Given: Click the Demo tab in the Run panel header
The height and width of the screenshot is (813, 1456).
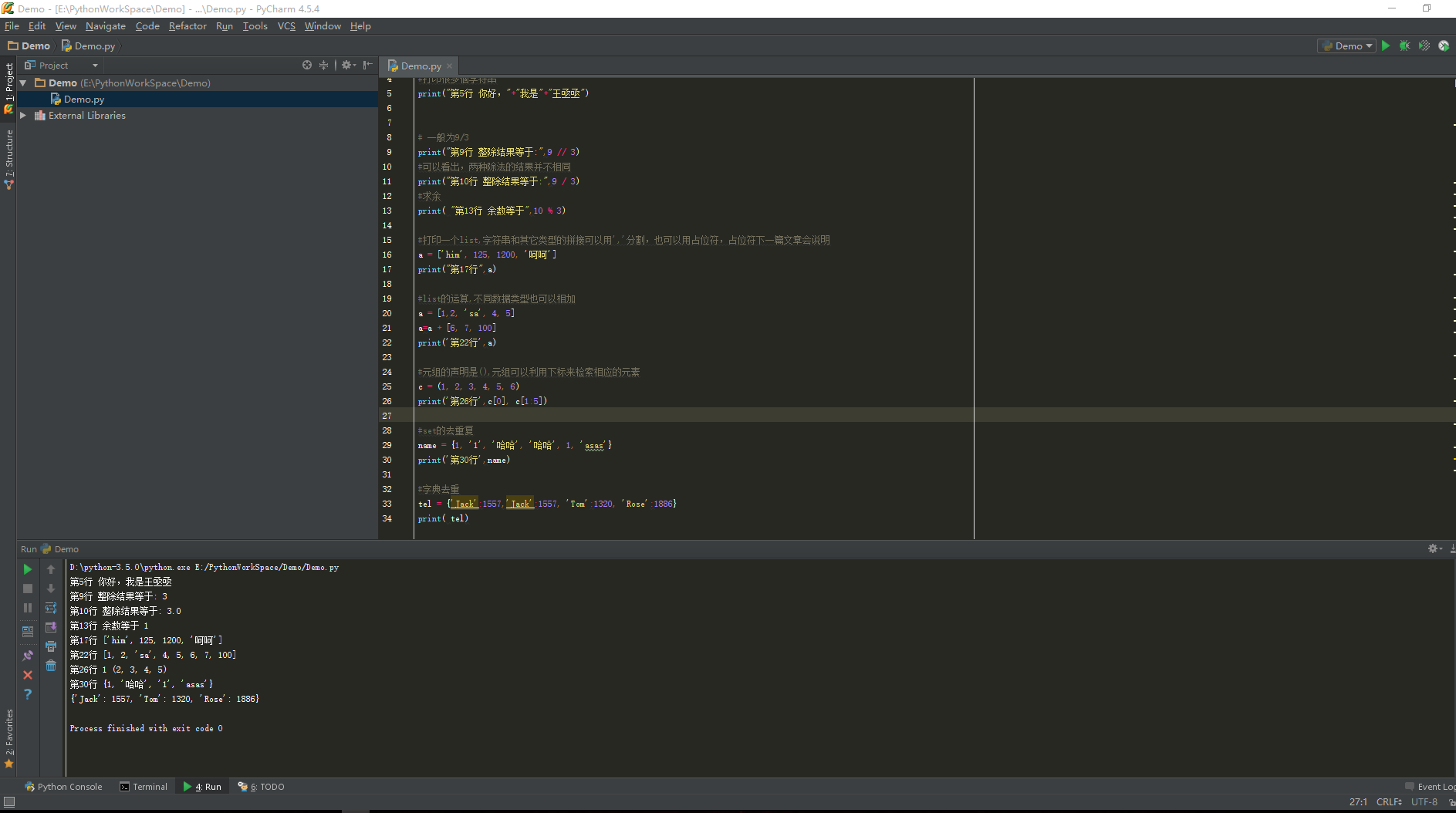Looking at the screenshot, I should [60, 549].
